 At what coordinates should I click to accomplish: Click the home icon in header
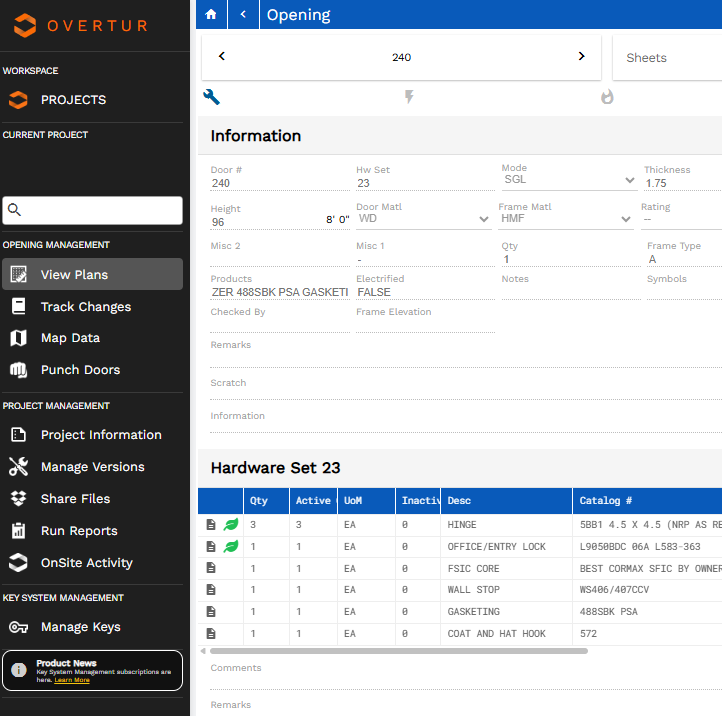[210, 14]
